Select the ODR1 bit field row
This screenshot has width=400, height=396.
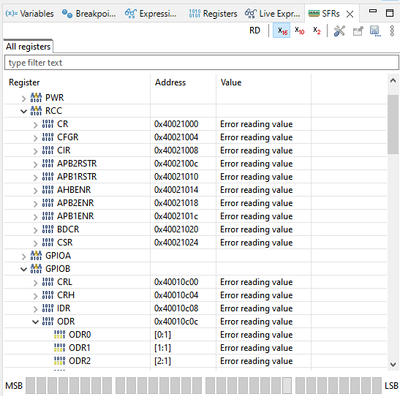[x=195, y=348]
